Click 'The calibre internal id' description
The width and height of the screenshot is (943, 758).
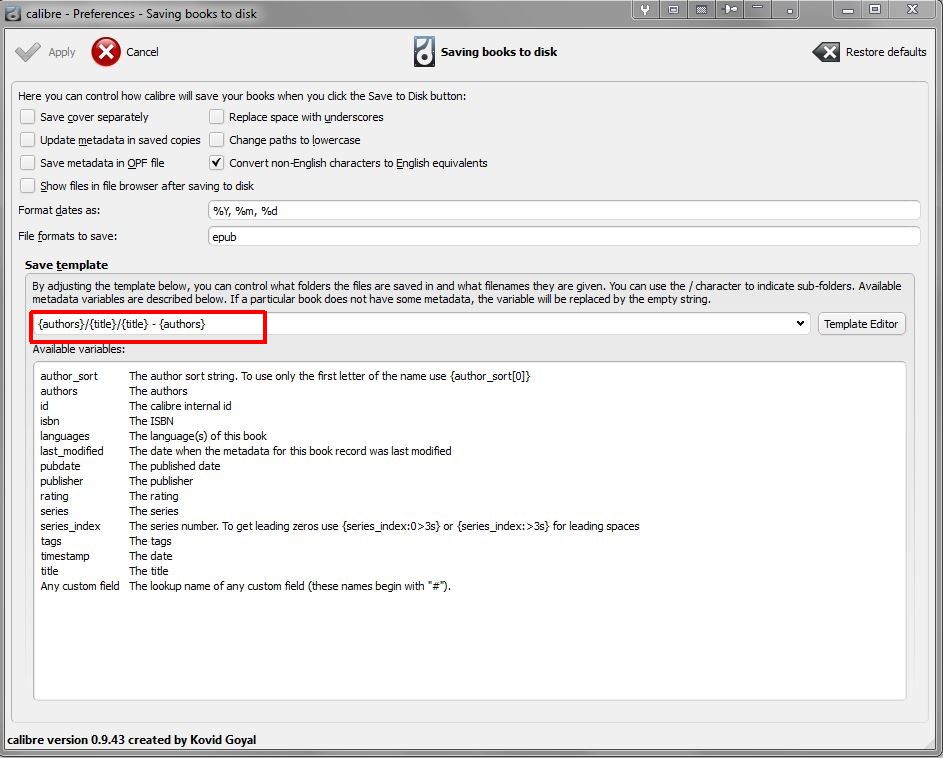(x=180, y=406)
